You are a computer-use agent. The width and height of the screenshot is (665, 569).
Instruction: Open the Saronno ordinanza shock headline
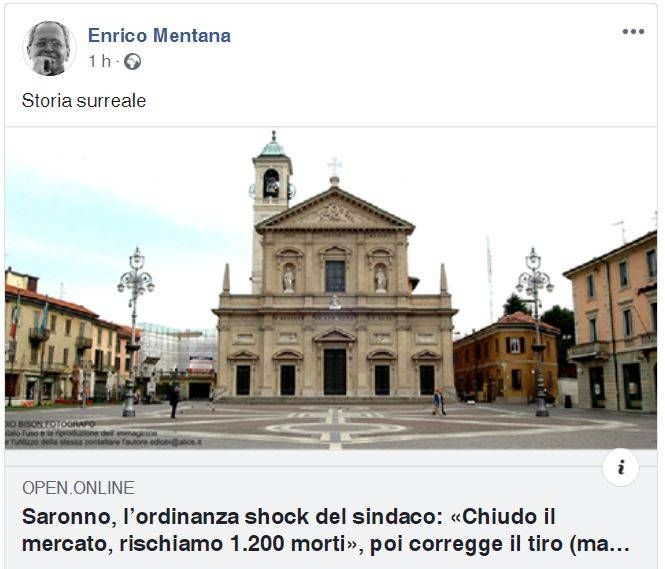coord(325,530)
